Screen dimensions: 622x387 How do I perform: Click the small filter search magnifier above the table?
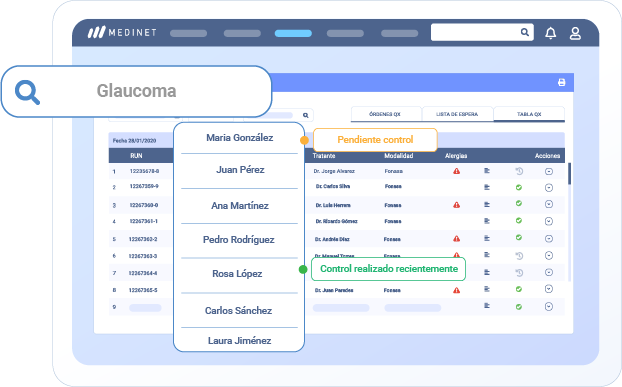coord(305,115)
